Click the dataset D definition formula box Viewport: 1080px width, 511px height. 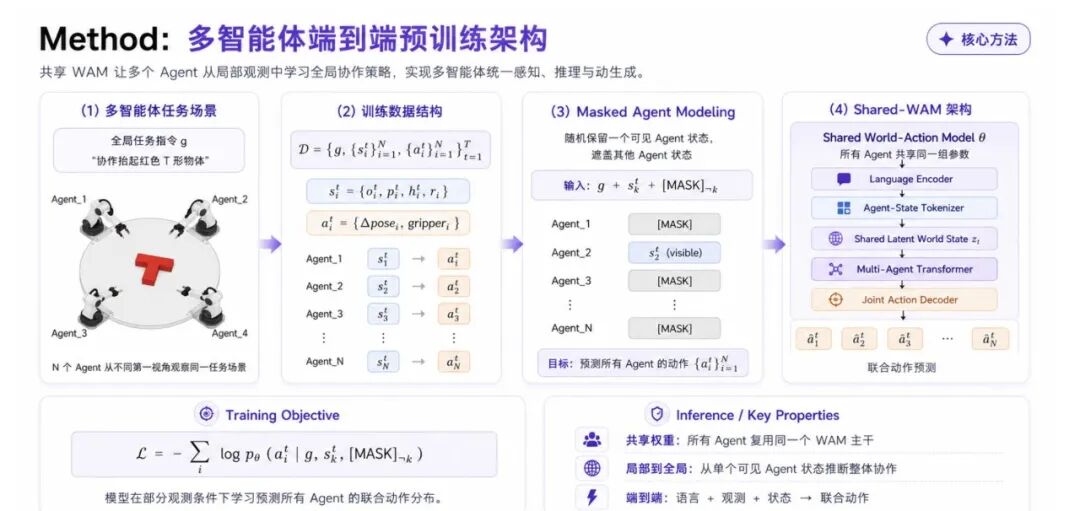coord(390,150)
